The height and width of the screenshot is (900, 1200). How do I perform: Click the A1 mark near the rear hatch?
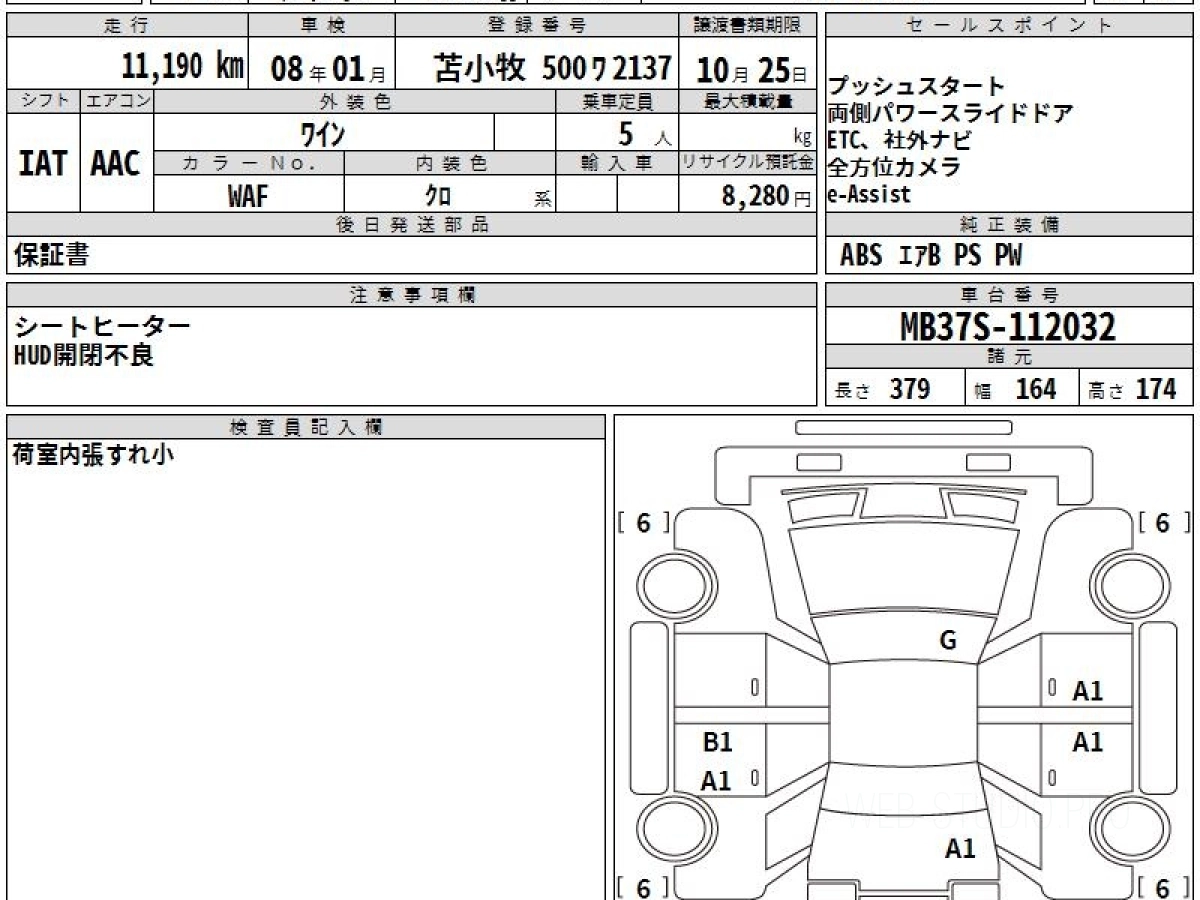pos(960,849)
